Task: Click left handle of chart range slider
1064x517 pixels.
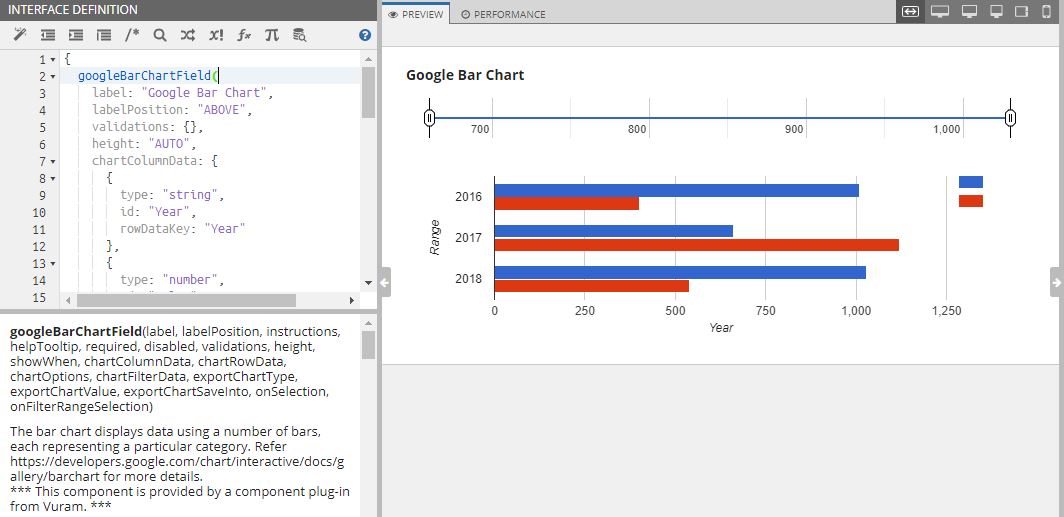Action: coord(430,118)
